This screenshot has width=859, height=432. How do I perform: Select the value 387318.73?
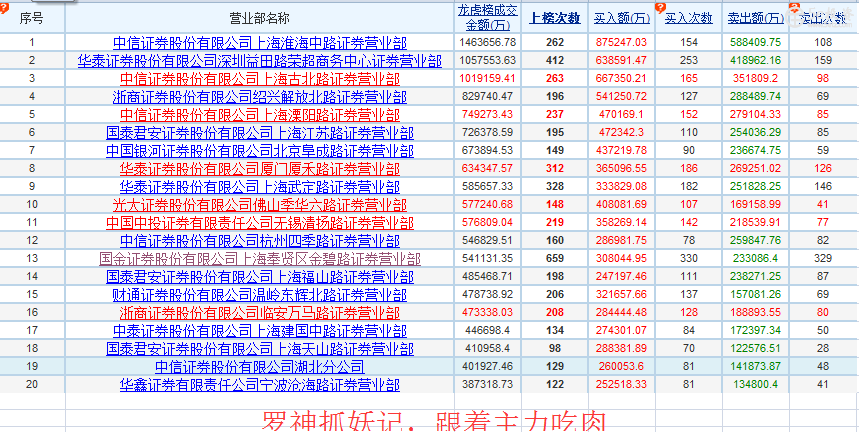point(488,385)
